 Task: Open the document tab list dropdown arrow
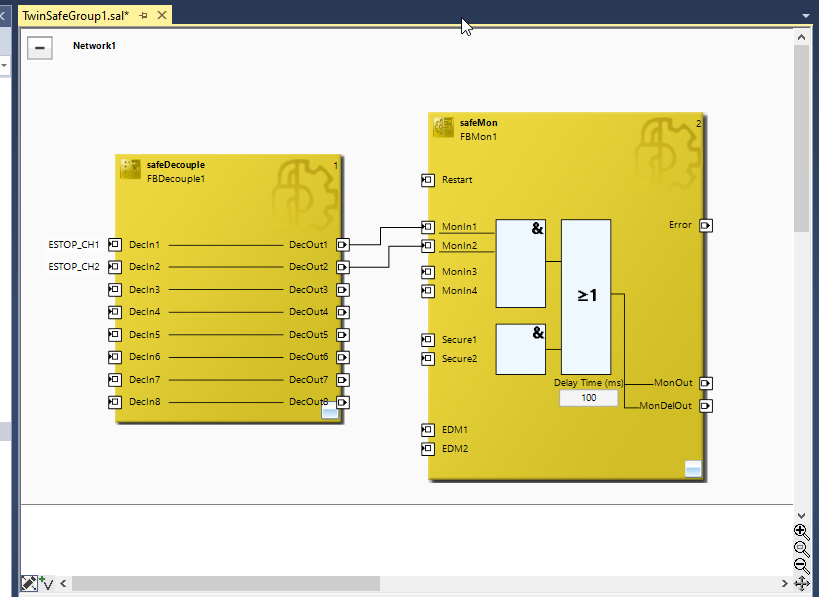[x=805, y=16]
